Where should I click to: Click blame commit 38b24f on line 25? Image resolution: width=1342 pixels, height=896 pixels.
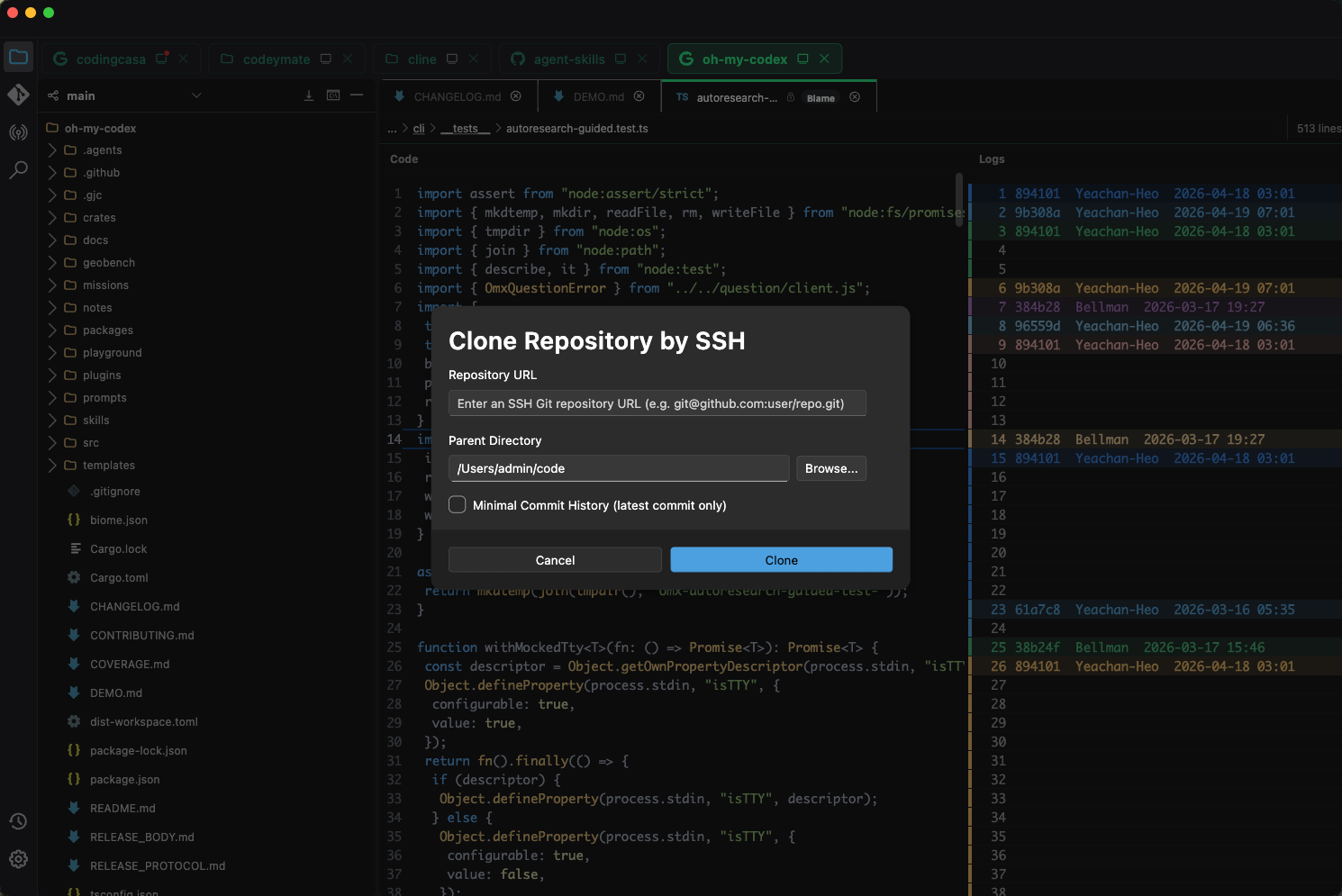coord(1037,647)
